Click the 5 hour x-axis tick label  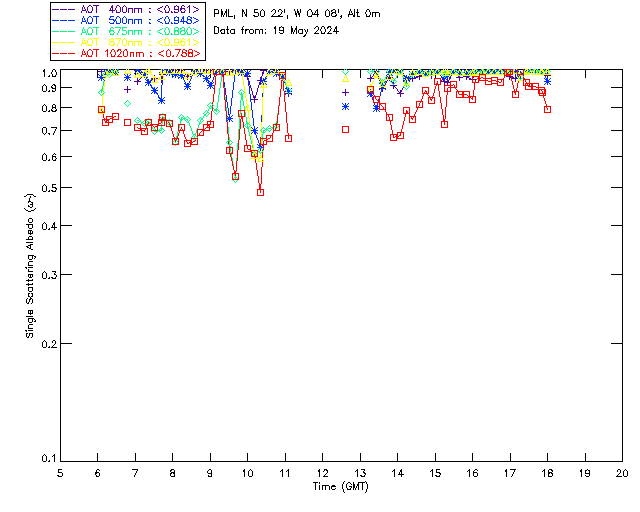(x=60, y=473)
